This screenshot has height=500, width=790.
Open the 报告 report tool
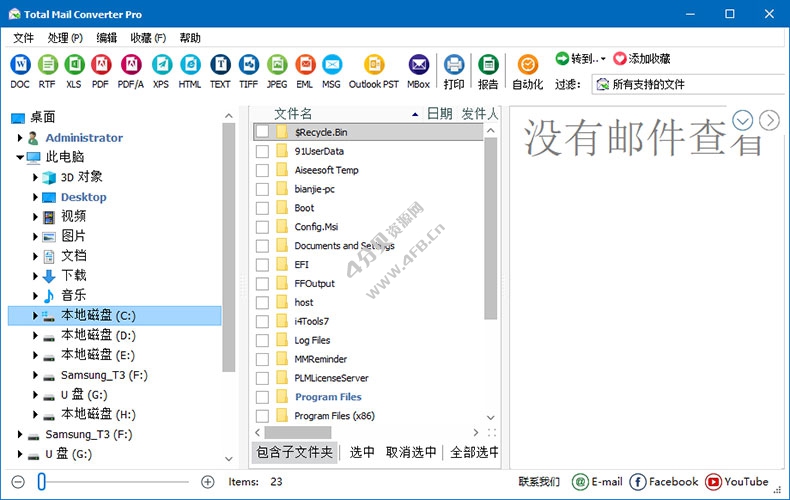click(488, 65)
